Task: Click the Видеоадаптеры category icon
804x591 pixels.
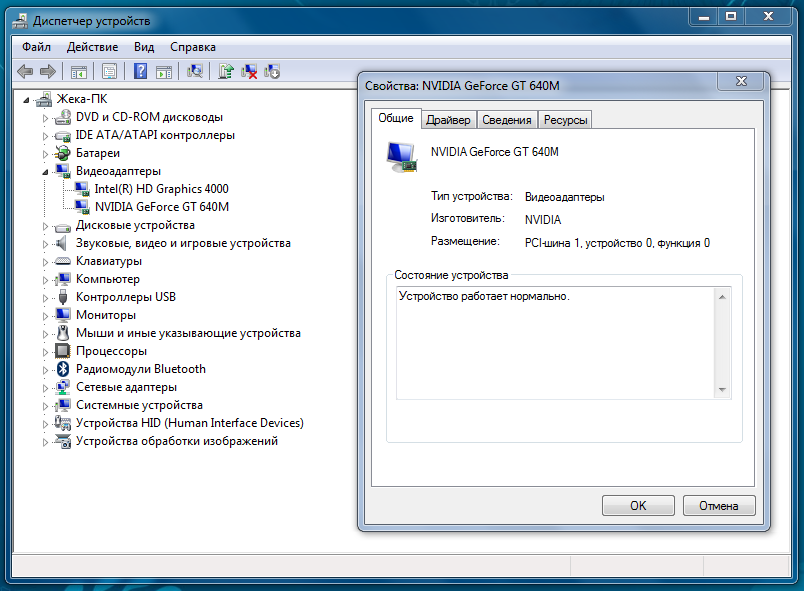Action: click(x=63, y=171)
